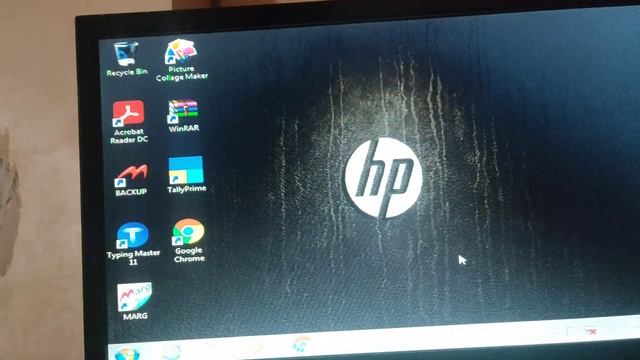The image size is (640, 360).
Task: Select the MARG desktop shortcut
Action: (x=134, y=301)
